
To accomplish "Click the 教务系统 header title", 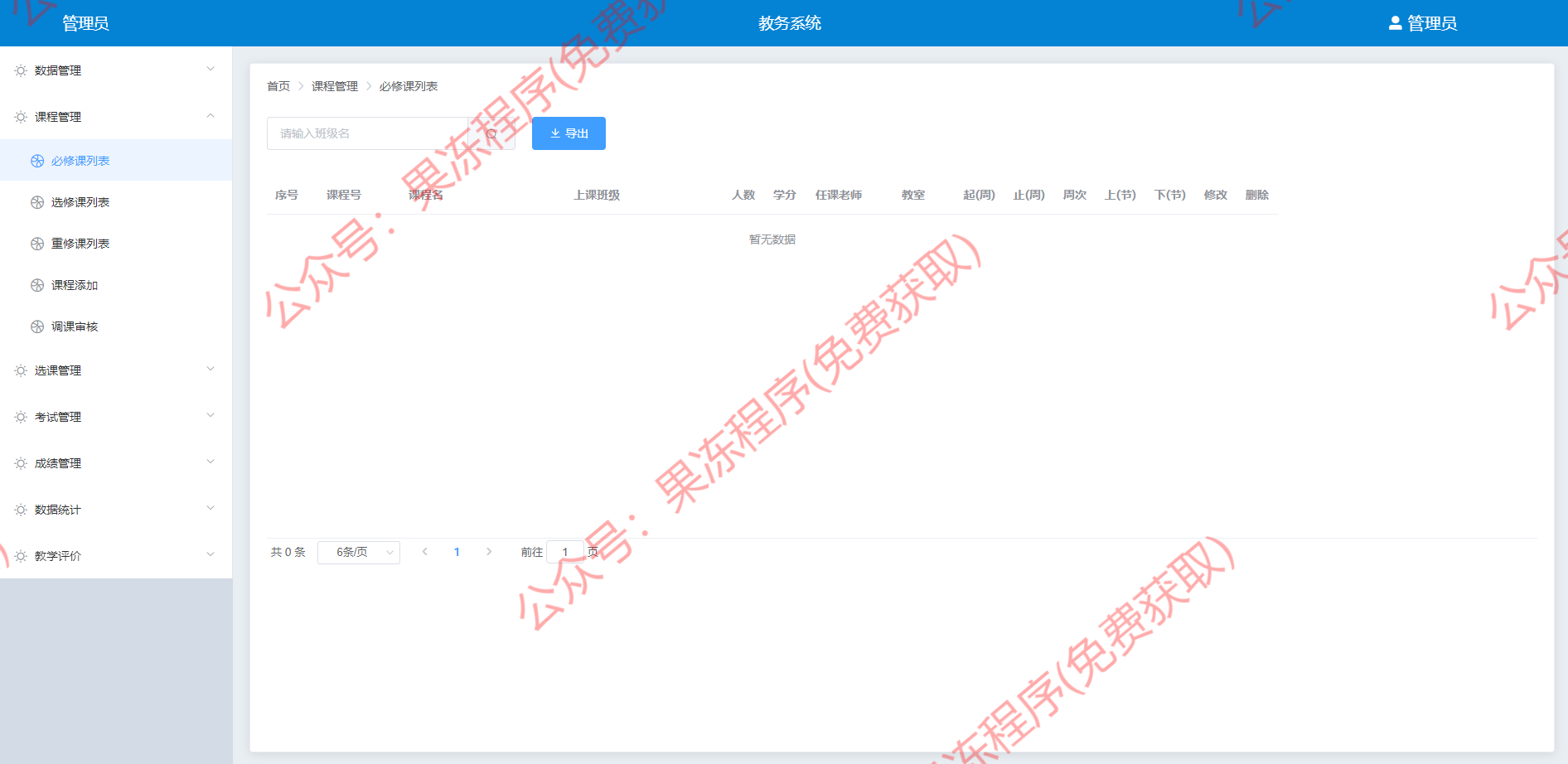I will (790, 23).
